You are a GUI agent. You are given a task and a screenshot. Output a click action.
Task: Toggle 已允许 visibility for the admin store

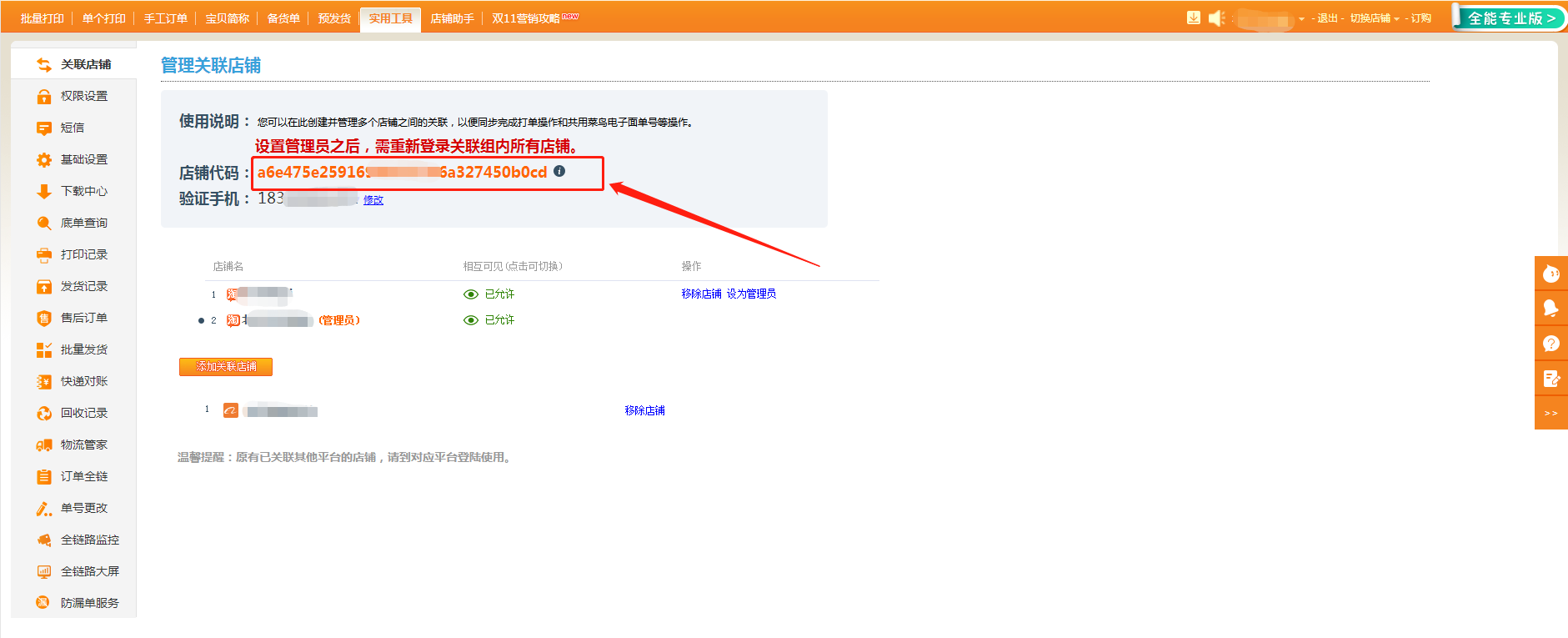tap(489, 320)
